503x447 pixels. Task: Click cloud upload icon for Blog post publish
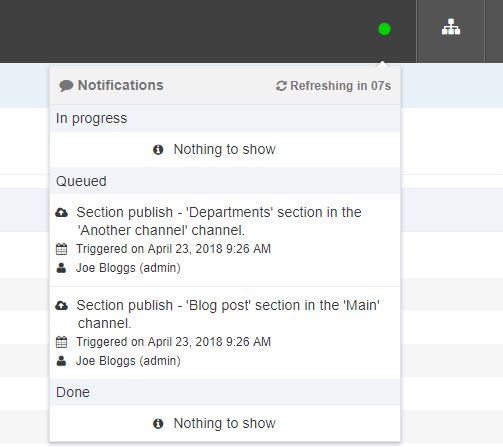coord(62,305)
